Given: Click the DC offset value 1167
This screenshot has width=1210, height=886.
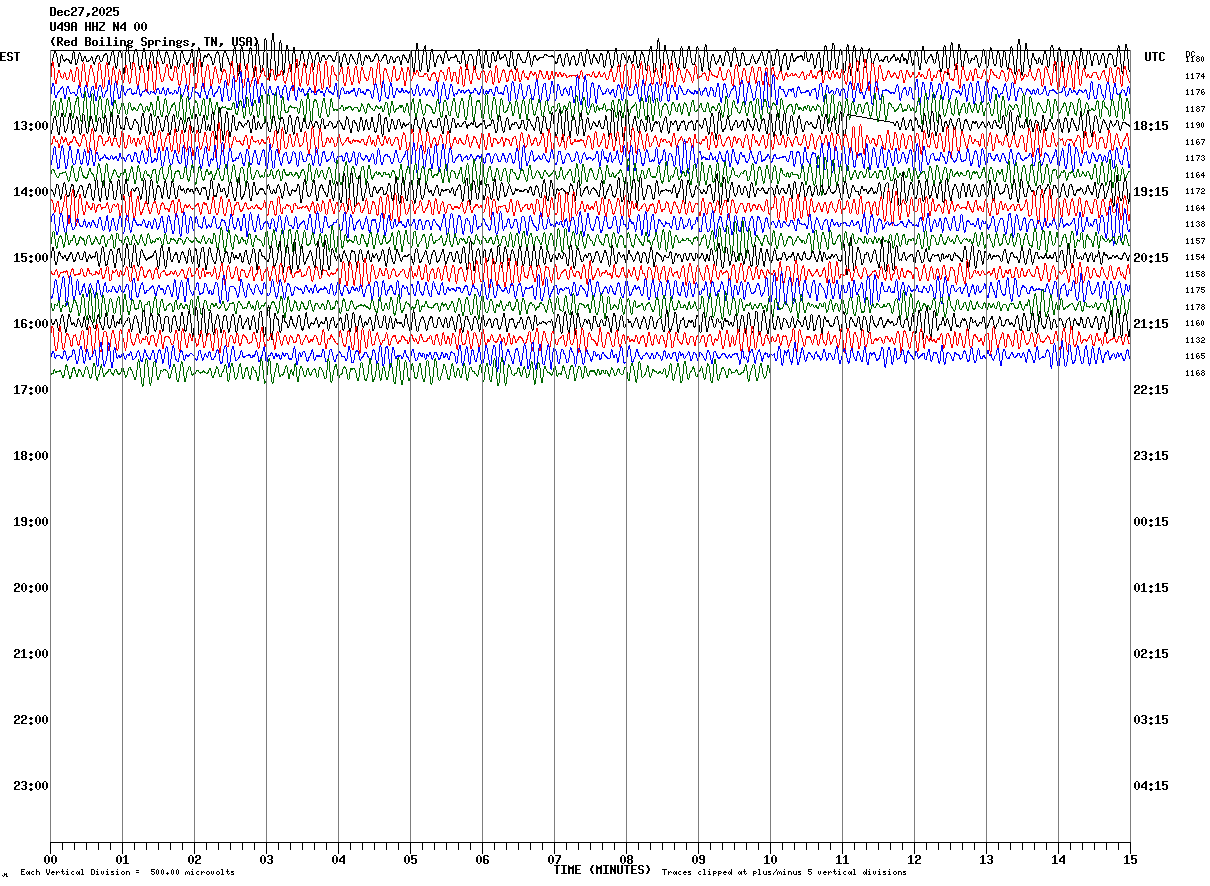Looking at the screenshot, I should [x=1195, y=142].
